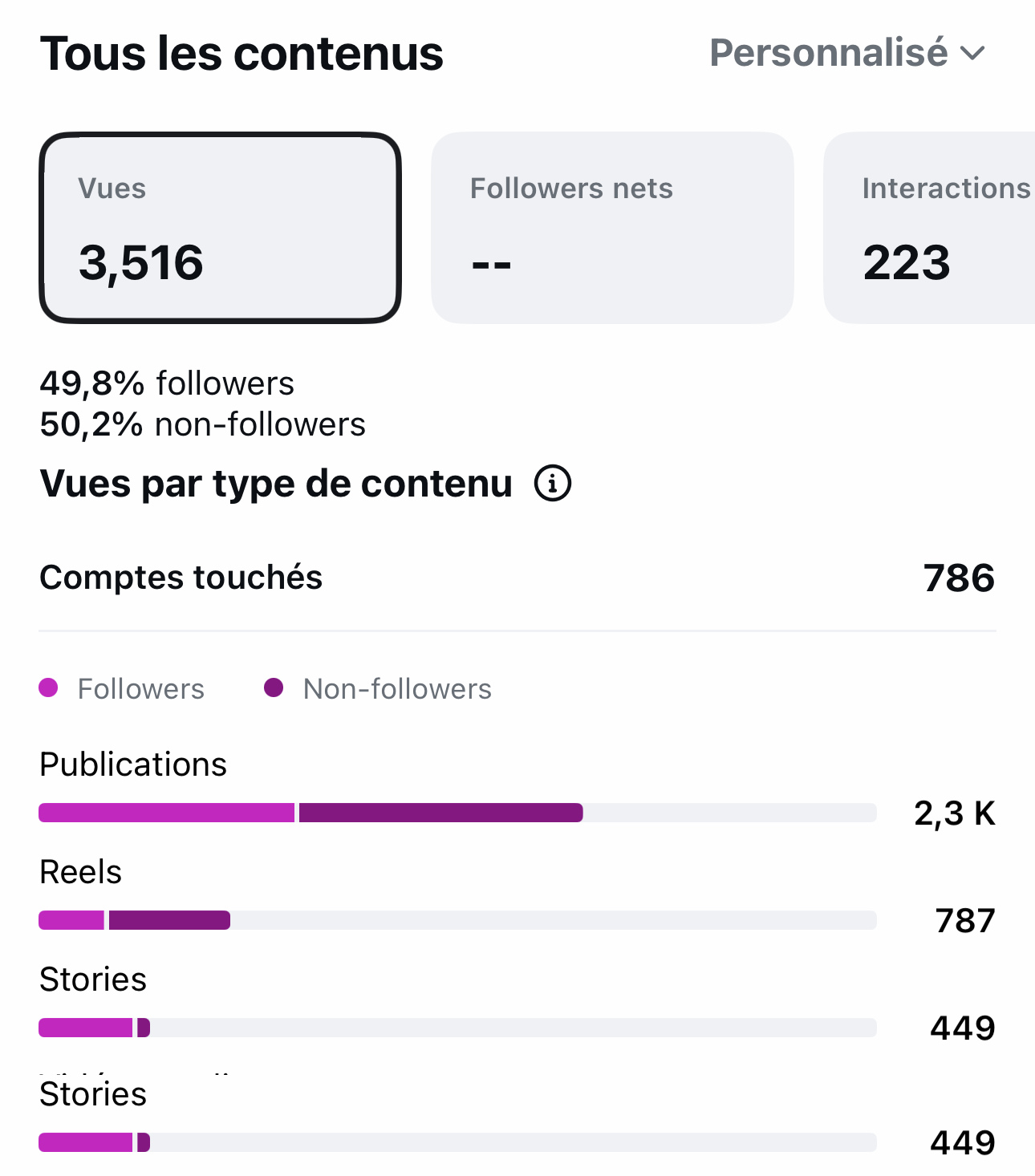Tap the Tous les contenus heading

point(241,54)
